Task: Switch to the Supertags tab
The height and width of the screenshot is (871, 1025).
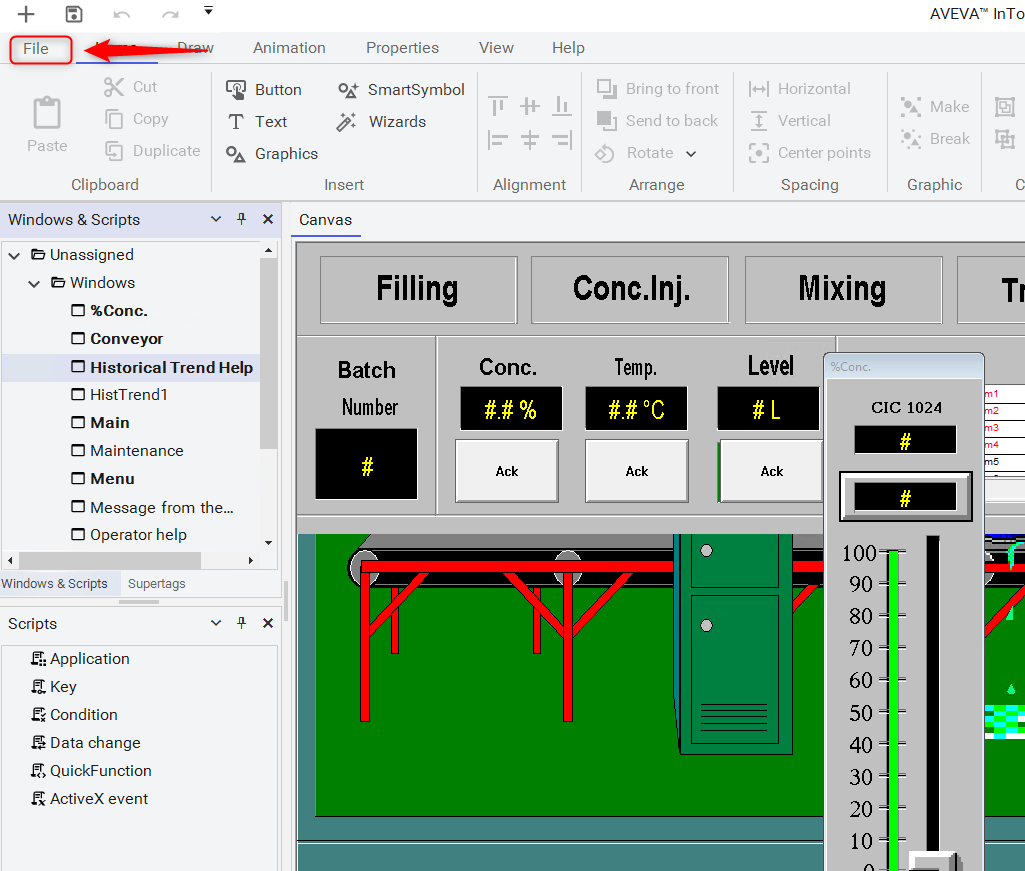Action: coord(157,584)
